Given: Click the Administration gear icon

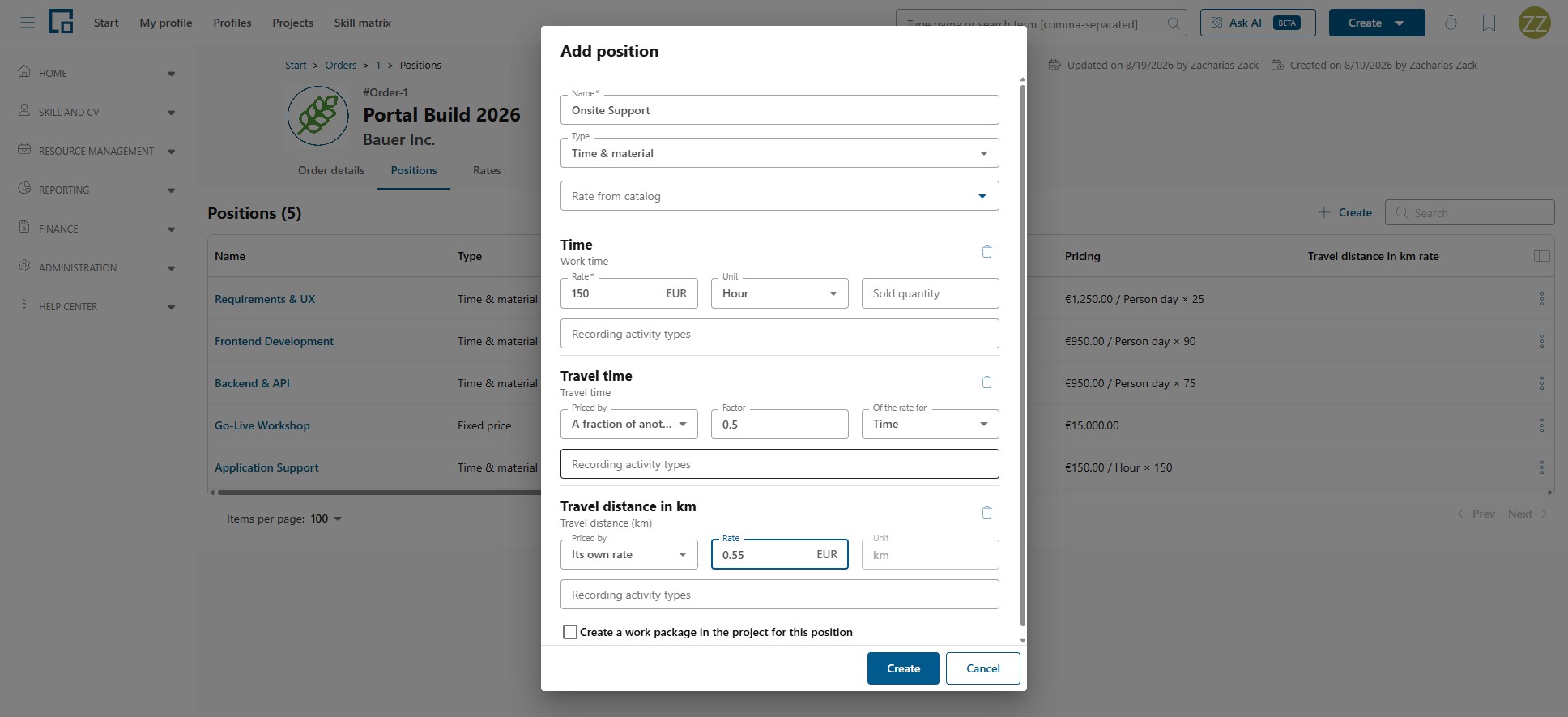Looking at the screenshot, I should 24,266.
